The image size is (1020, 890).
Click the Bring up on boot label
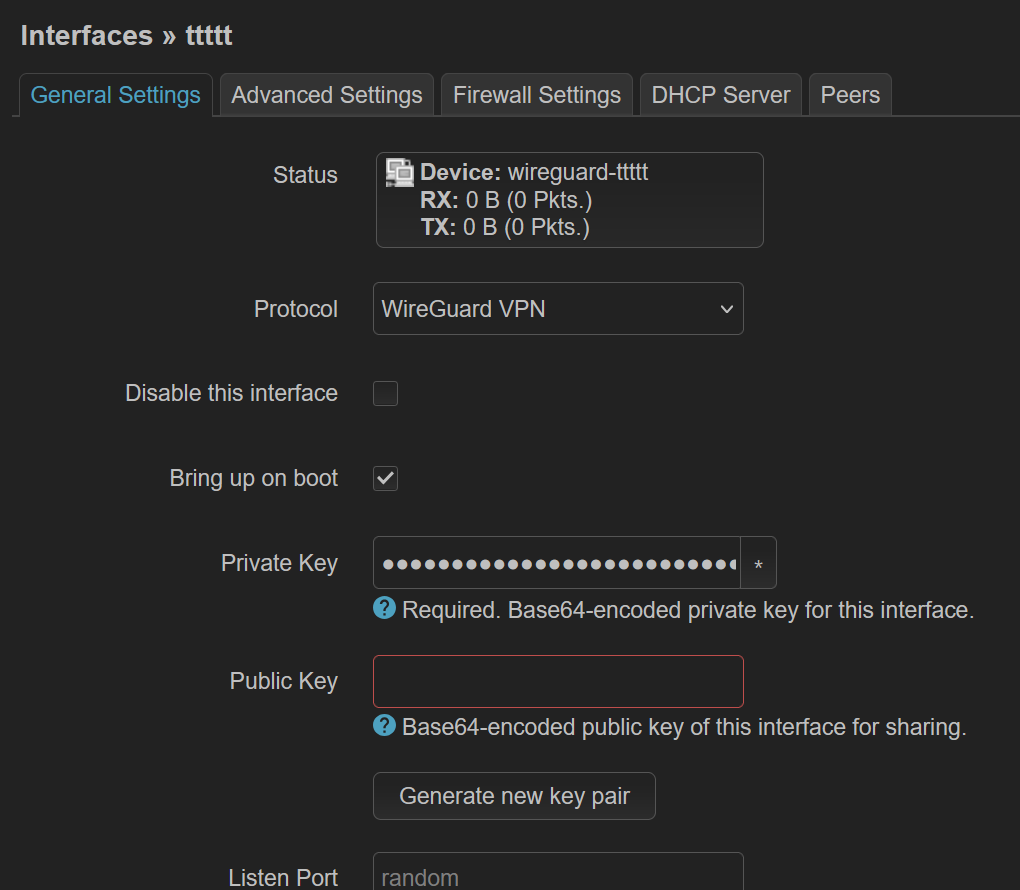point(254,478)
